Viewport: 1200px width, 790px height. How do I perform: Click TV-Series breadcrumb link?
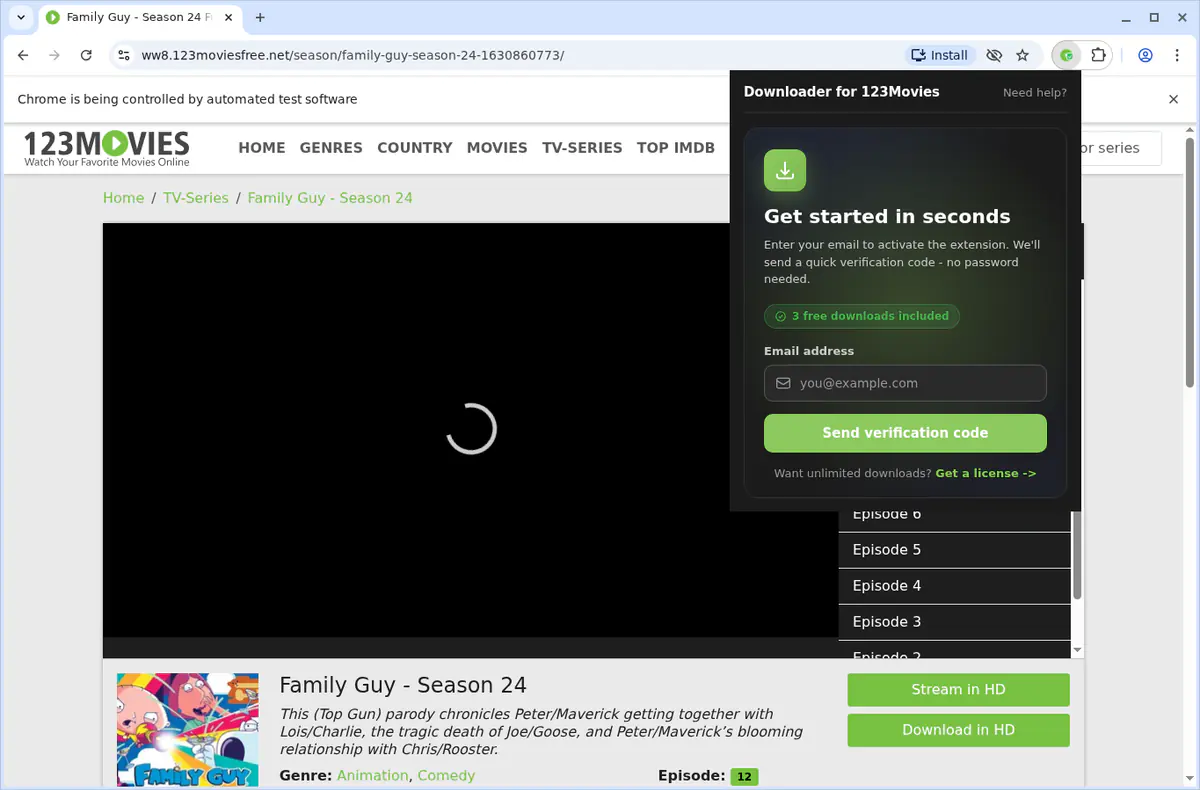coord(196,198)
